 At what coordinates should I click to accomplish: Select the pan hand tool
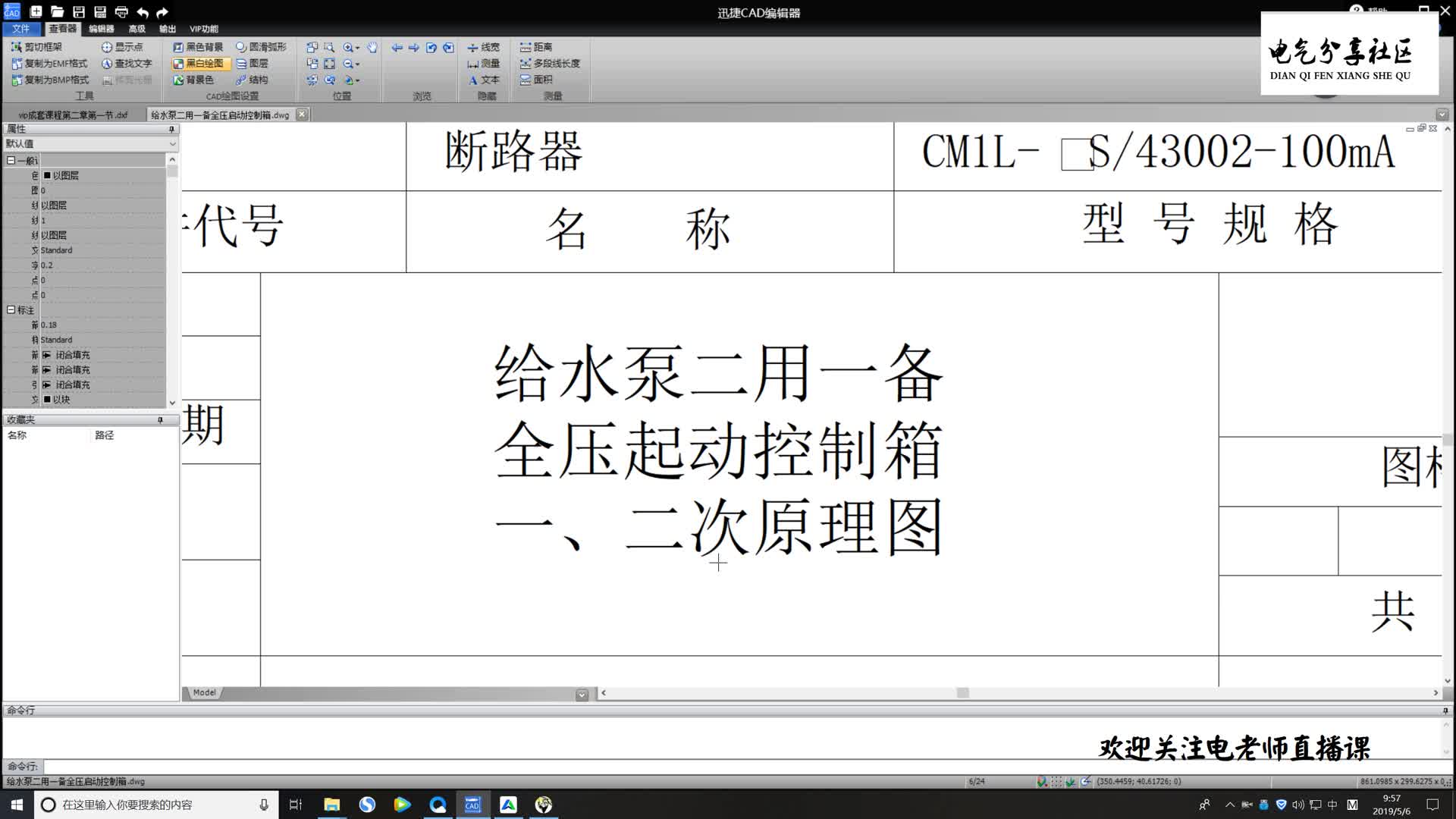pyautogui.click(x=372, y=47)
